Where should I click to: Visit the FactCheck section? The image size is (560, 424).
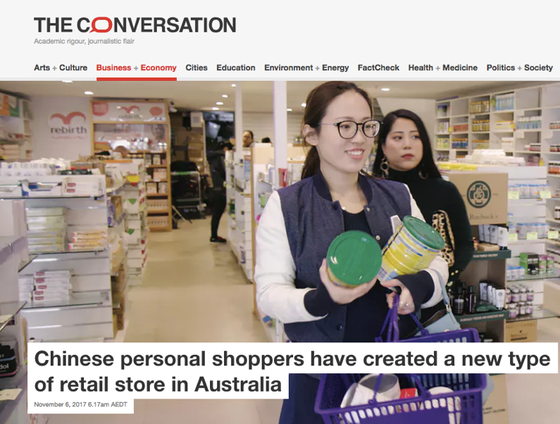[379, 68]
